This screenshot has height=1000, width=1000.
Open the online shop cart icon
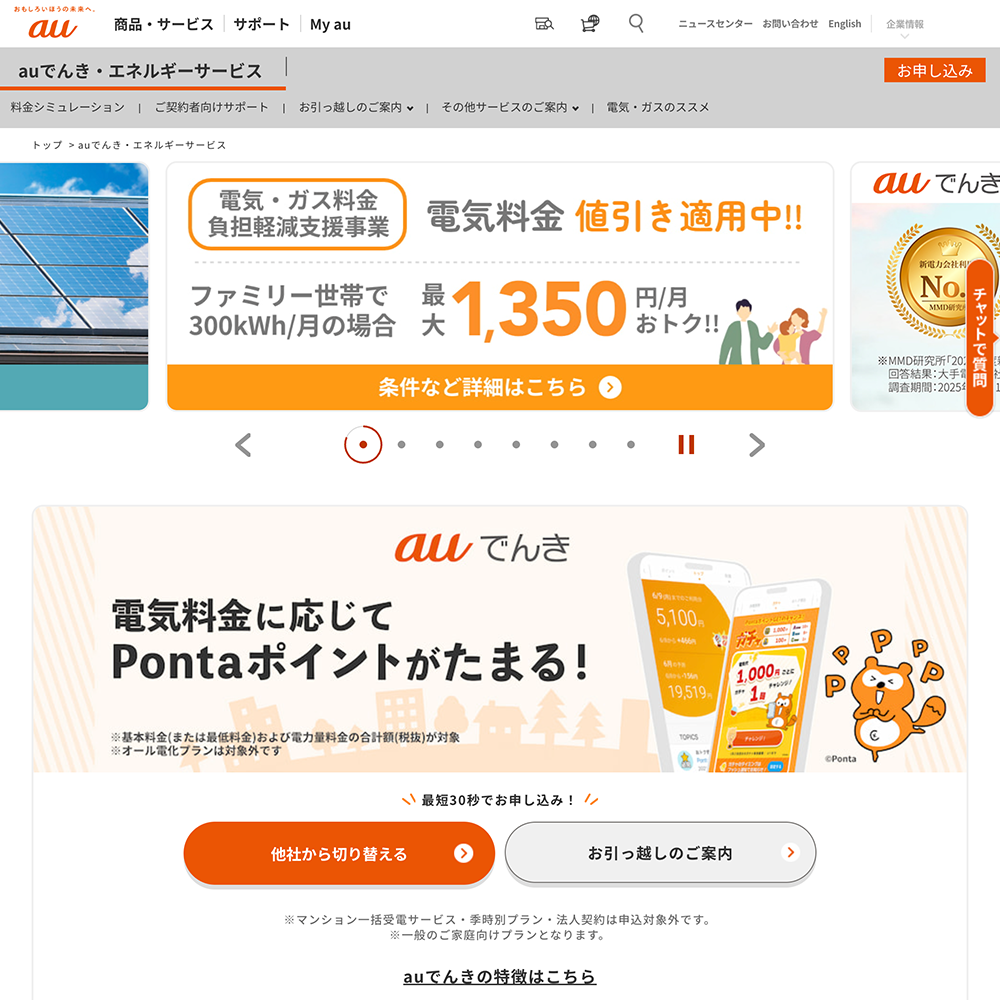590,24
